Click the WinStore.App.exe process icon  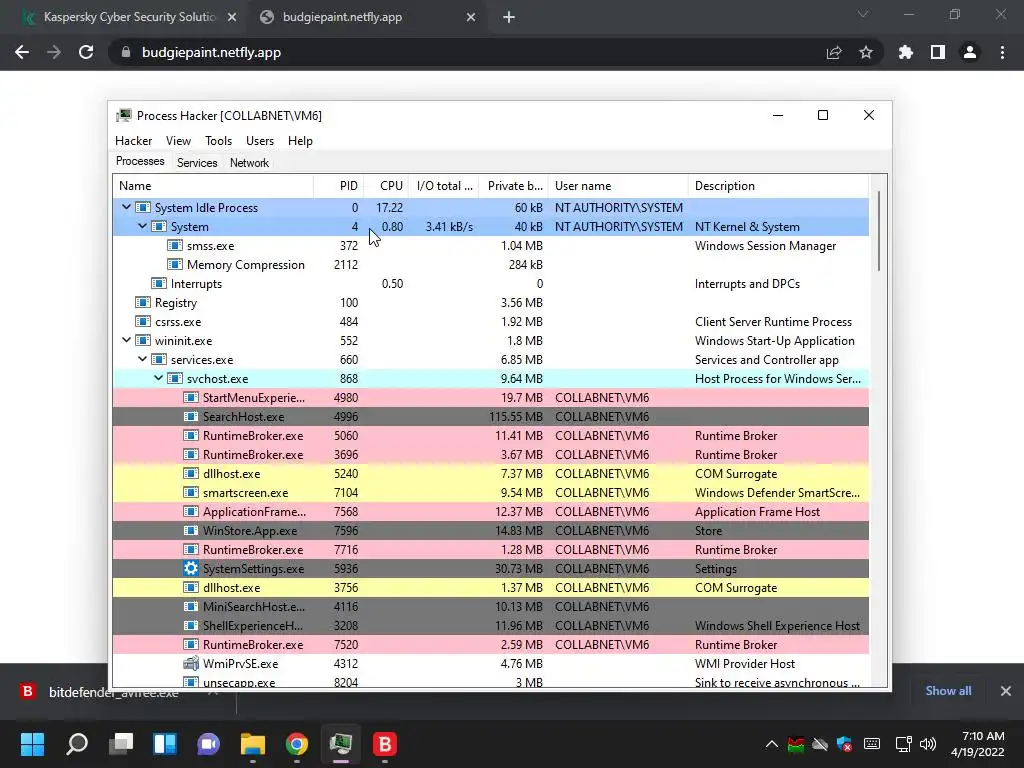point(191,530)
